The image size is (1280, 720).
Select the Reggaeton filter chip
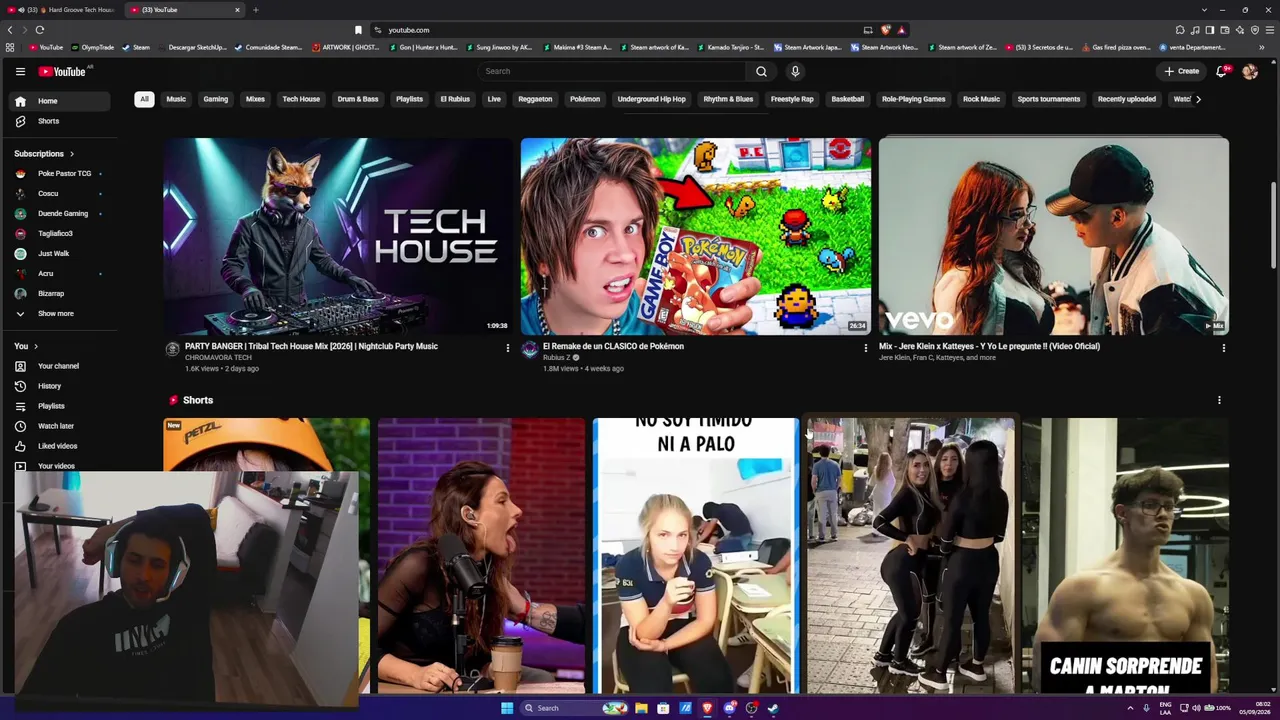click(x=535, y=99)
